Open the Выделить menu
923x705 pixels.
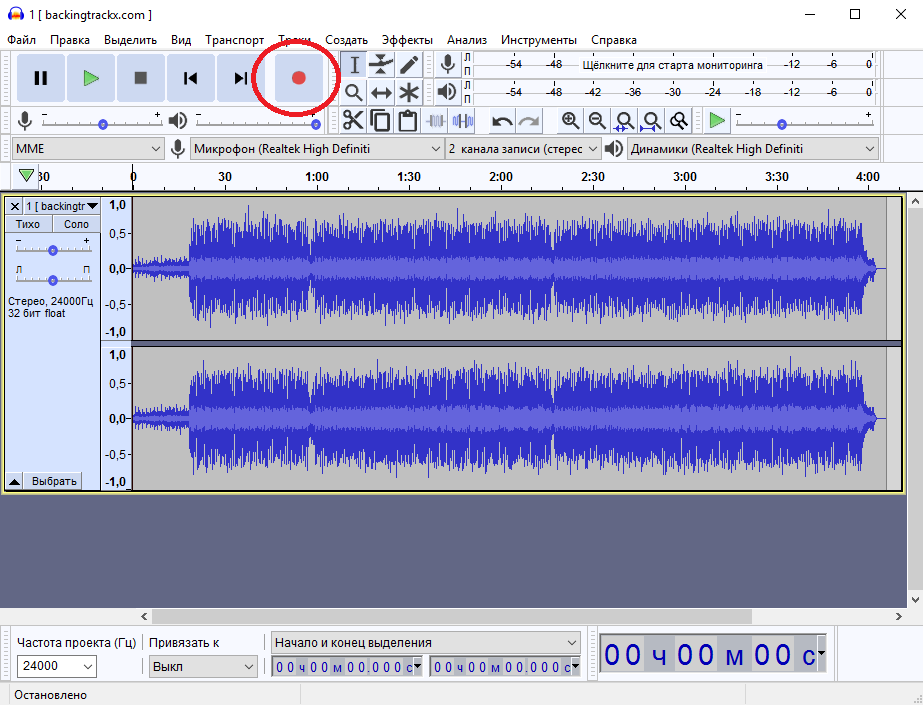pyautogui.click(x=131, y=40)
